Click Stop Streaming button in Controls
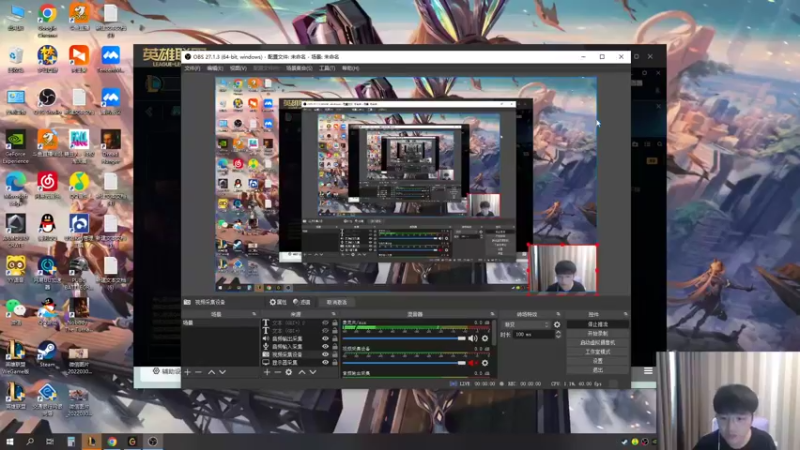Viewport: 800px width, 450px height. 597,324
